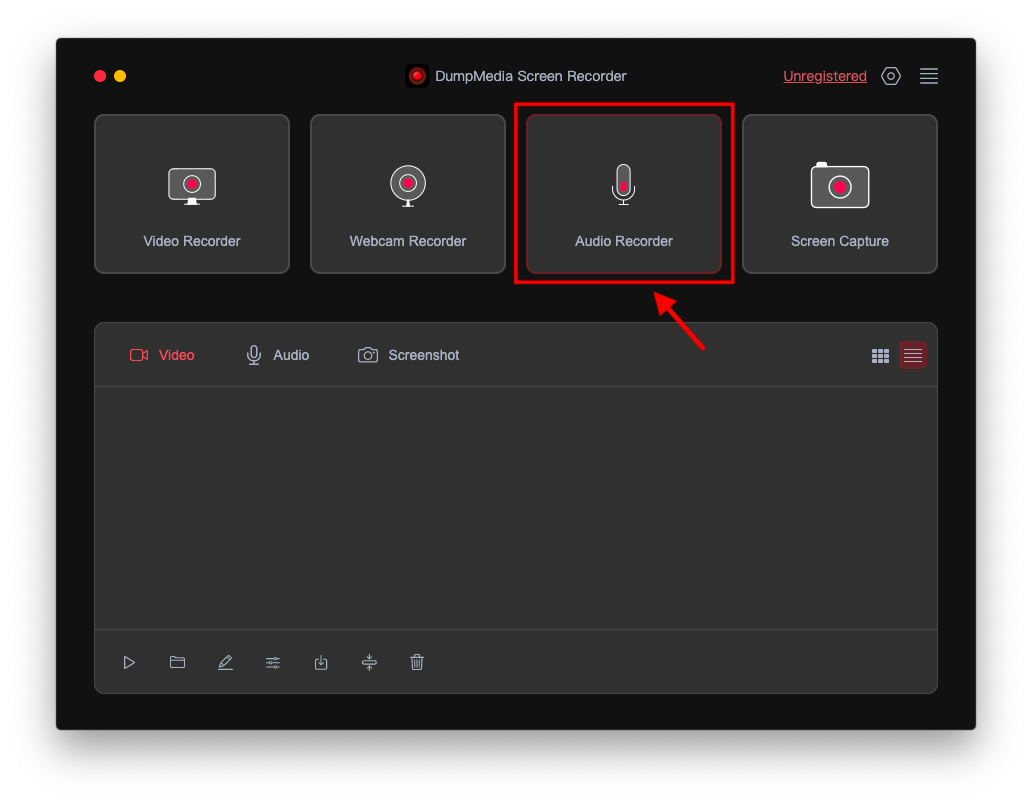Launch the Audio Recorder
This screenshot has width=1032, height=804.
coord(623,193)
